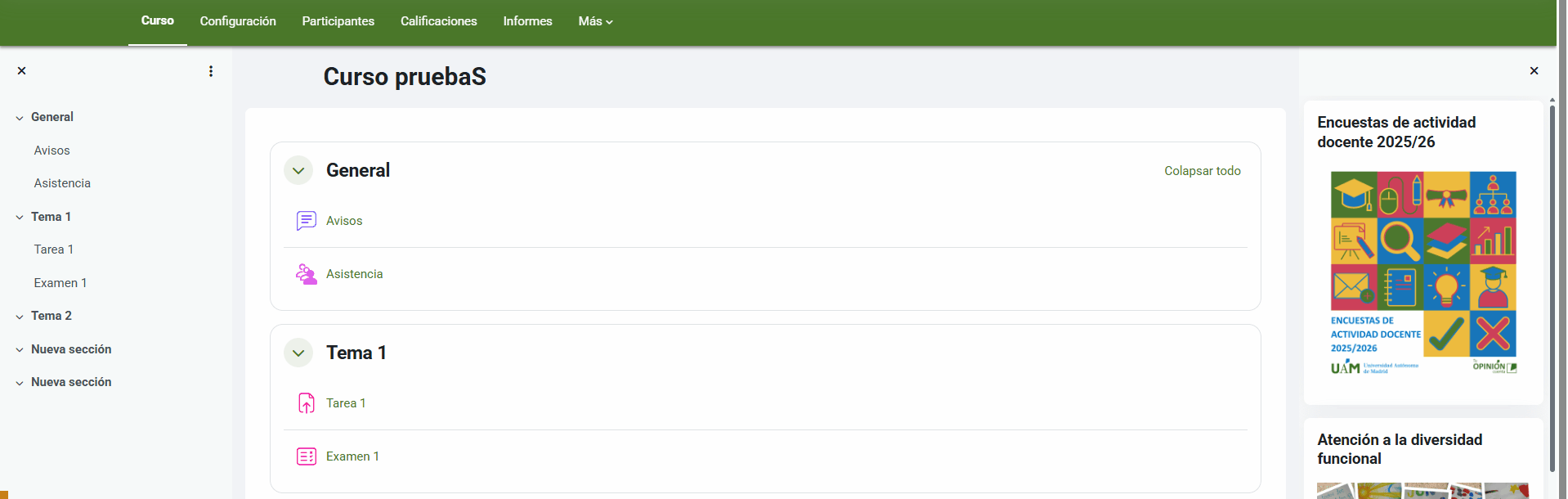1568x499 pixels.
Task: Switch to the Participantes tab
Action: click(x=338, y=21)
